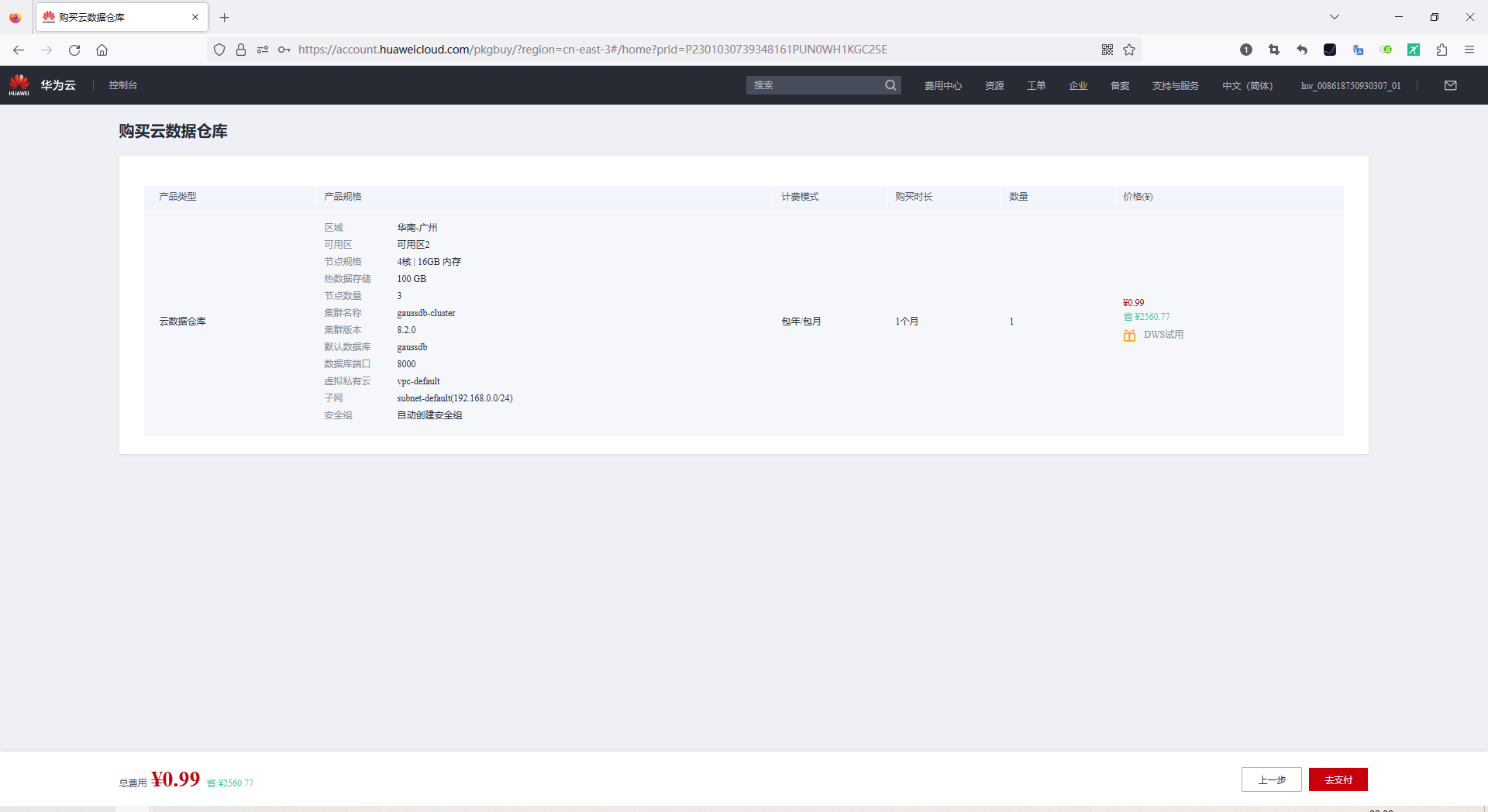Open site permissions icon in address bar
Viewport: 1488px width, 812px height.
click(263, 50)
